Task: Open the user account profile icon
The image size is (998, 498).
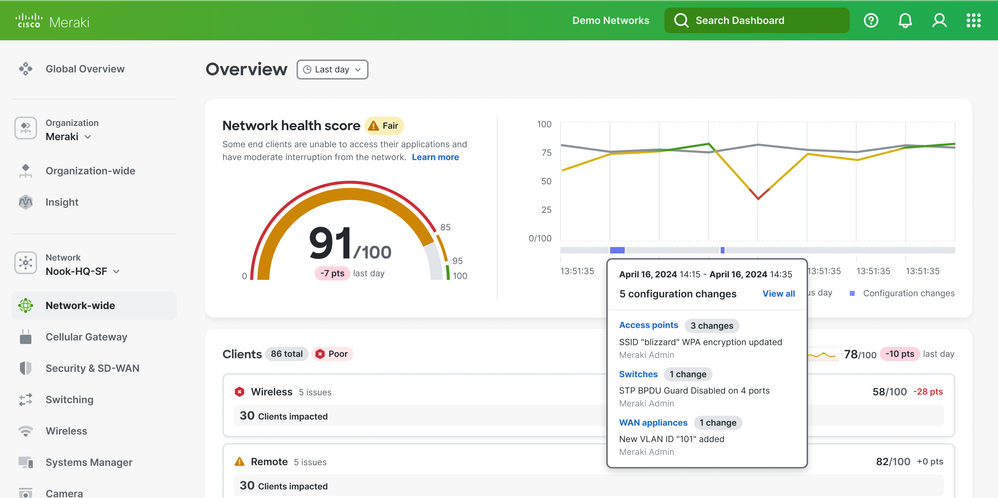Action: pyautogui.click(x=939, y=20)
